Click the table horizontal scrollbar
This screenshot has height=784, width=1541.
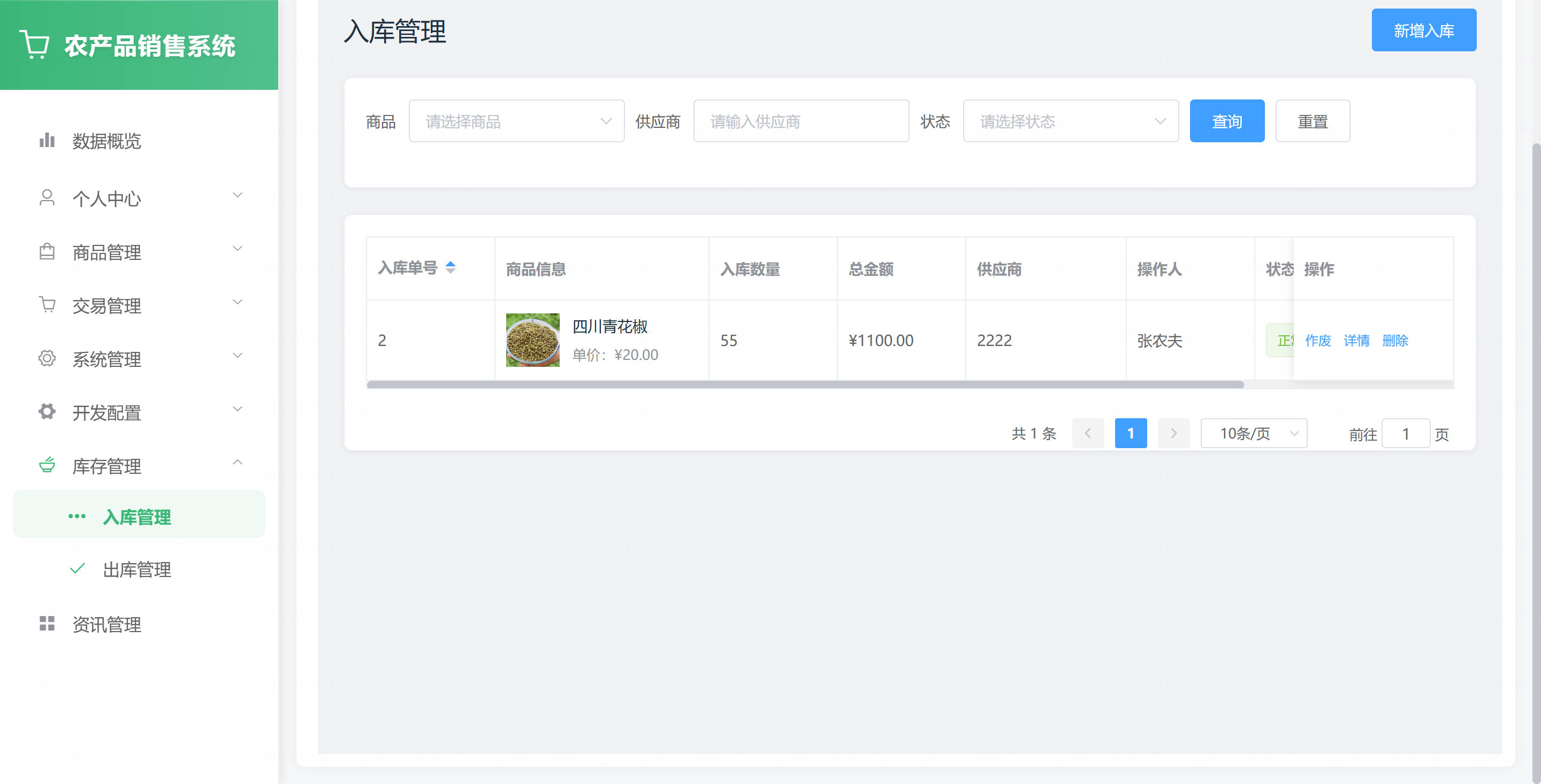(x=805, y=385)
